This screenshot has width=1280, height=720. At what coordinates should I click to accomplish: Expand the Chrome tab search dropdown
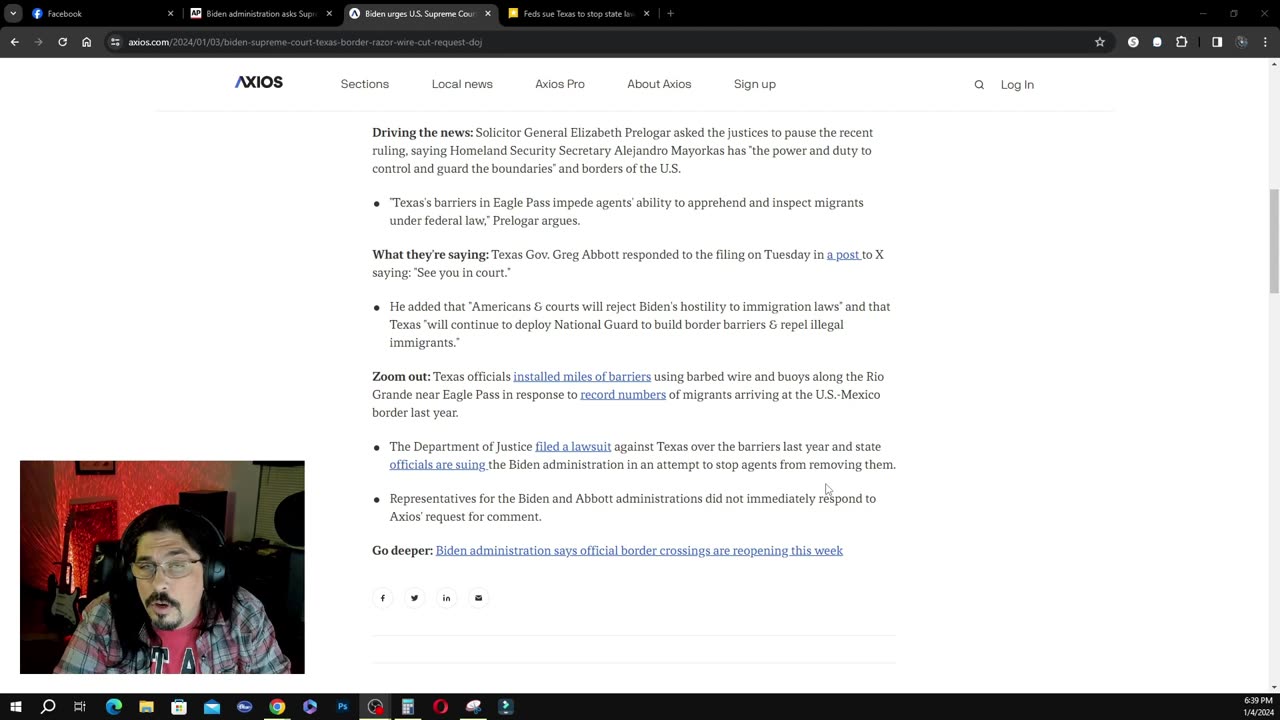[x=13, y=14]
